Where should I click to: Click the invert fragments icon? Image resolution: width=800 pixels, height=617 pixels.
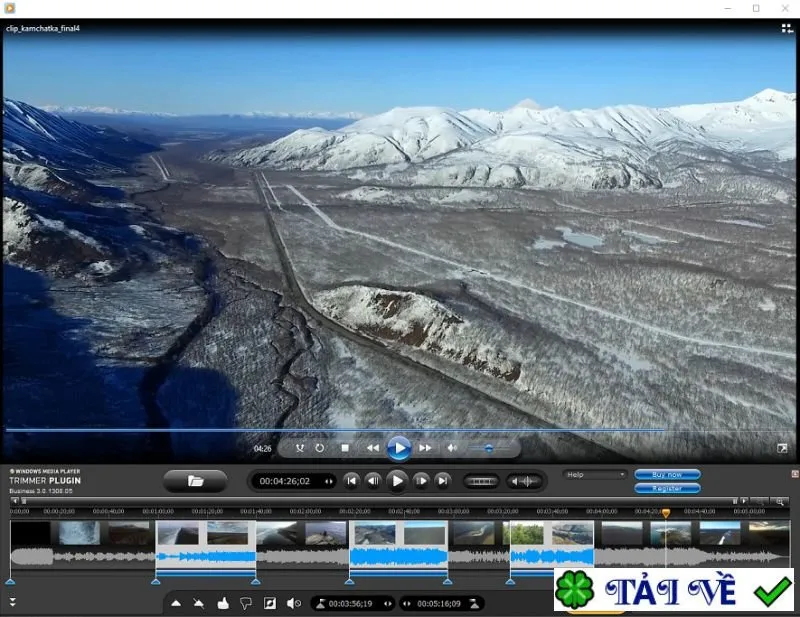pyautogui.click(x=270, y=604)
